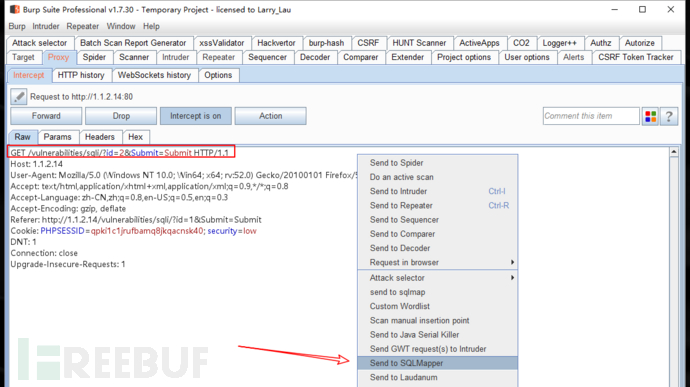
Task: Switch to the CO2 tab
Action: tap(521, 43)
